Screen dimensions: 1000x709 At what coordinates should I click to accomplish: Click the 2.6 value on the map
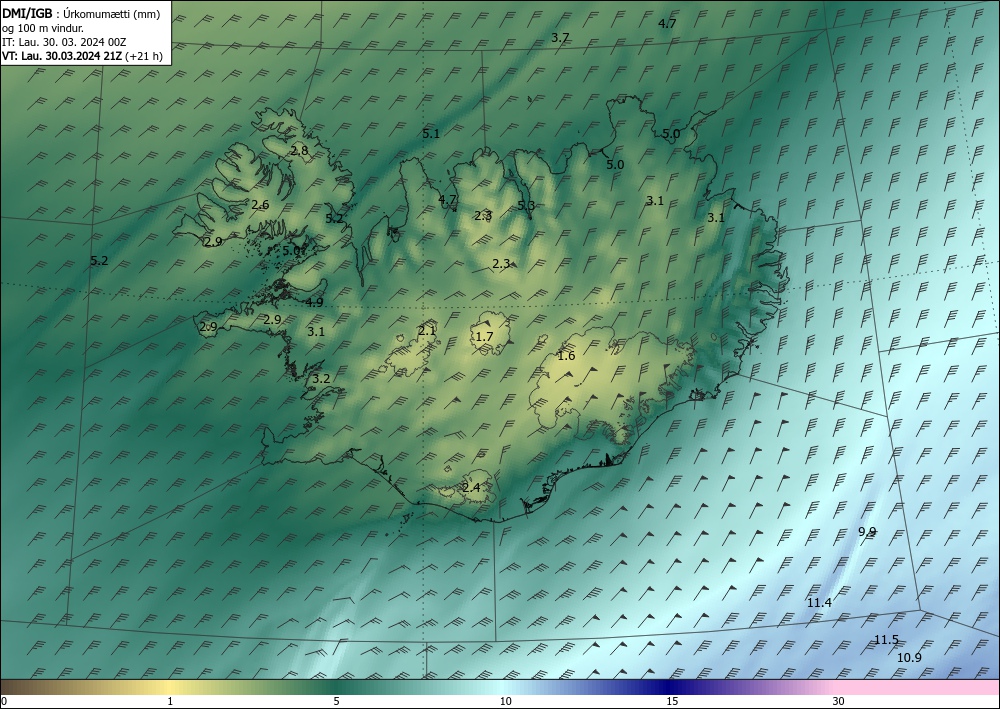[260, 205]
